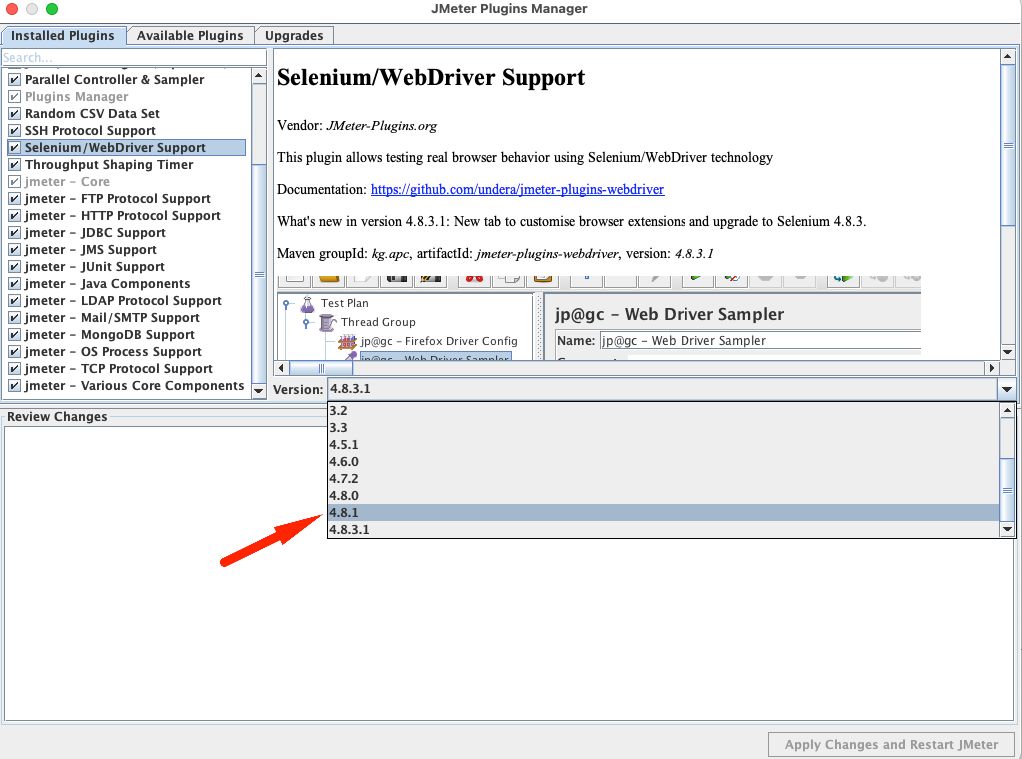Screen dimensions: 1022x759
Task: Click Apply Changes and Restart JMeter button
Action: [x=891, y=745]
